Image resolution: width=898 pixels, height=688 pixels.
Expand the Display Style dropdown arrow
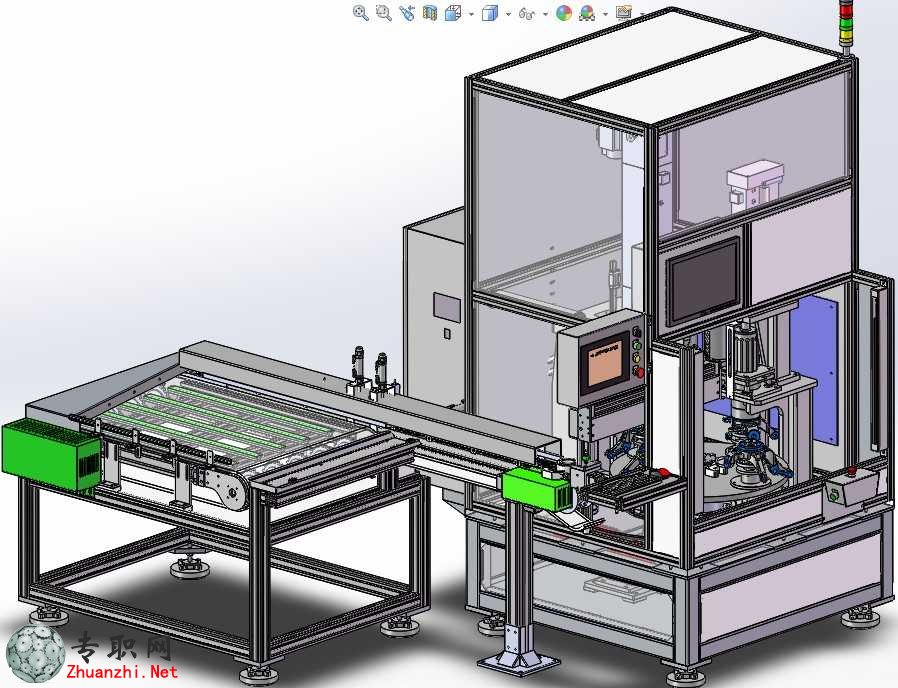508,14
